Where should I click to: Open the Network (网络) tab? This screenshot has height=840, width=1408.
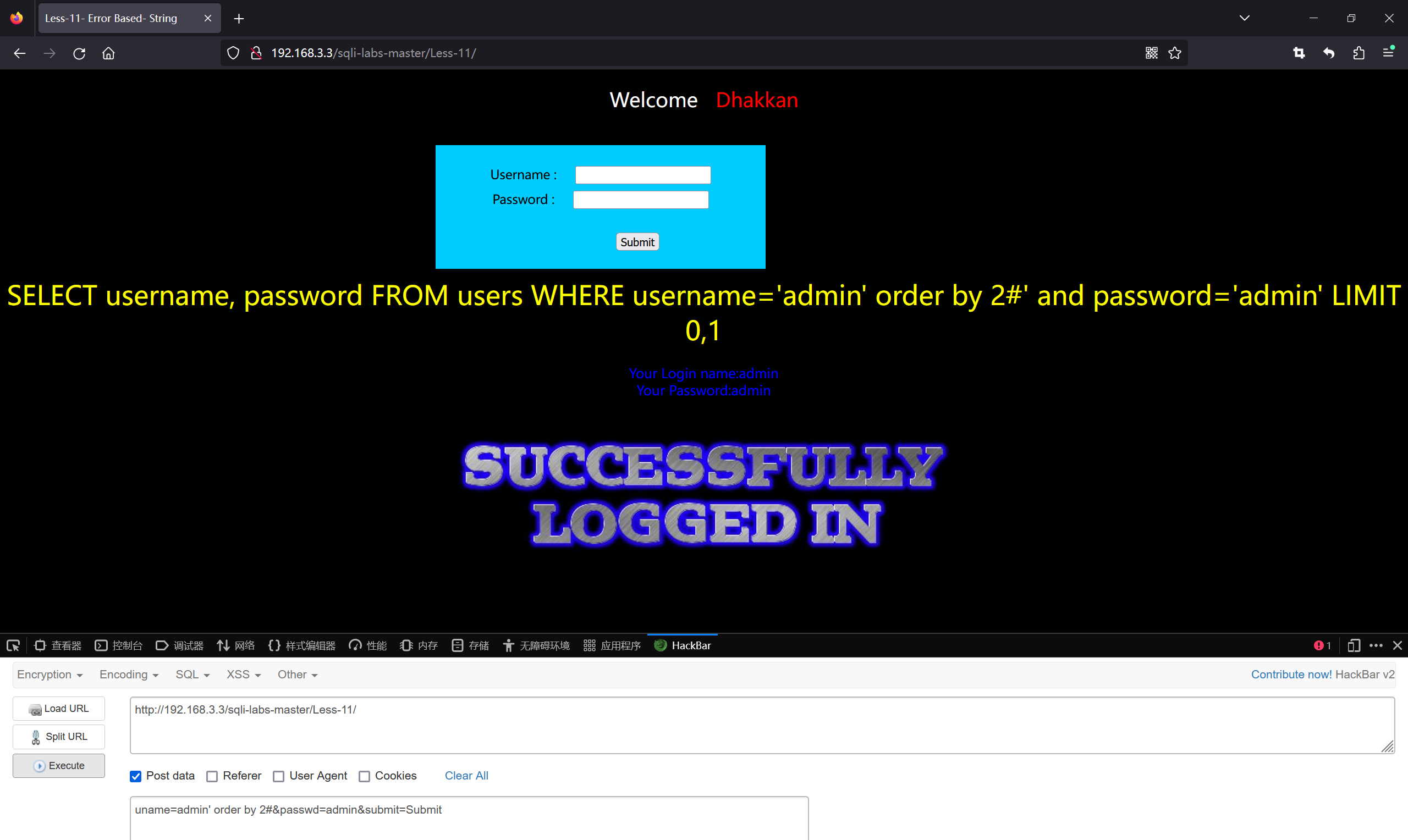pyautogui.click(x=235, y=645)
